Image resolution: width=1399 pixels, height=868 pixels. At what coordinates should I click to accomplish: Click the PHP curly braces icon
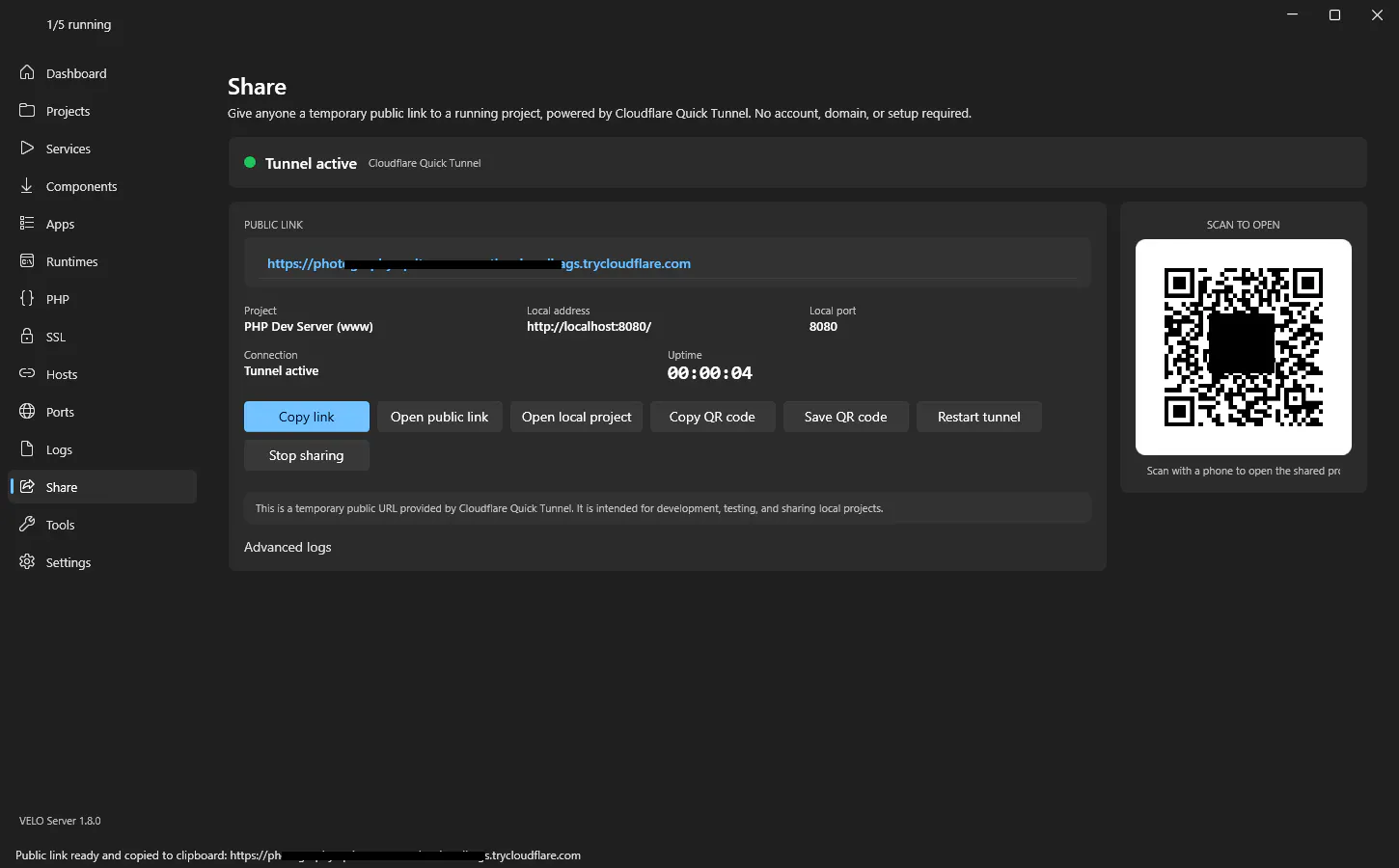tap(27, 299)
